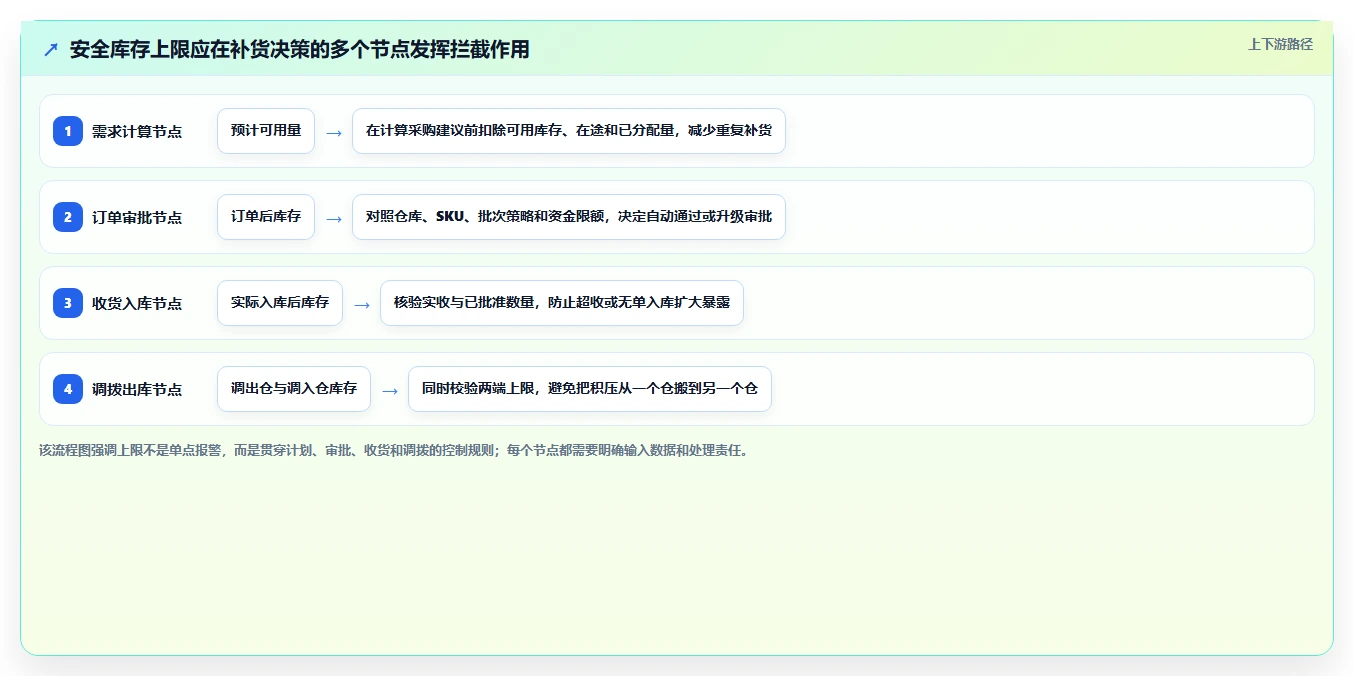Click the 预计可用量 chip
This screenshot has width=1354, height=676.
click(x=266, y=131)
